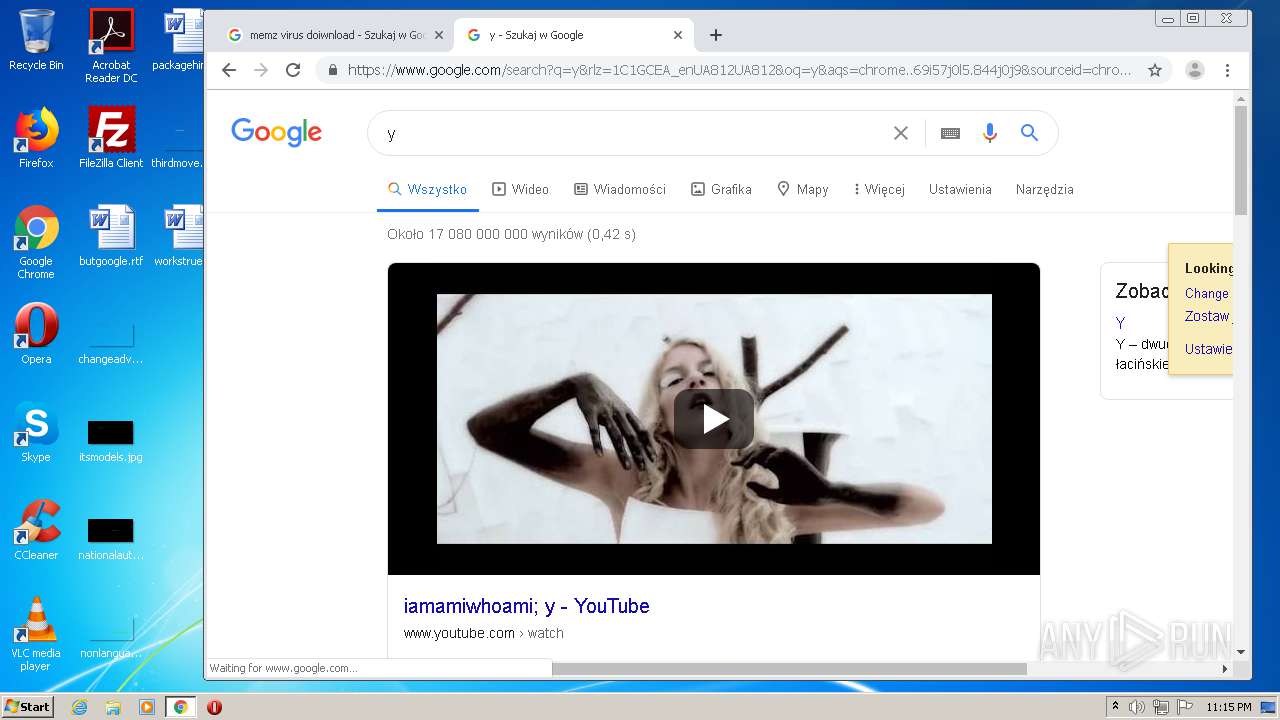Click the forward navigation arrow
Image resolution: width=1280 pixels, height=720 pixels.
[261, 70]
